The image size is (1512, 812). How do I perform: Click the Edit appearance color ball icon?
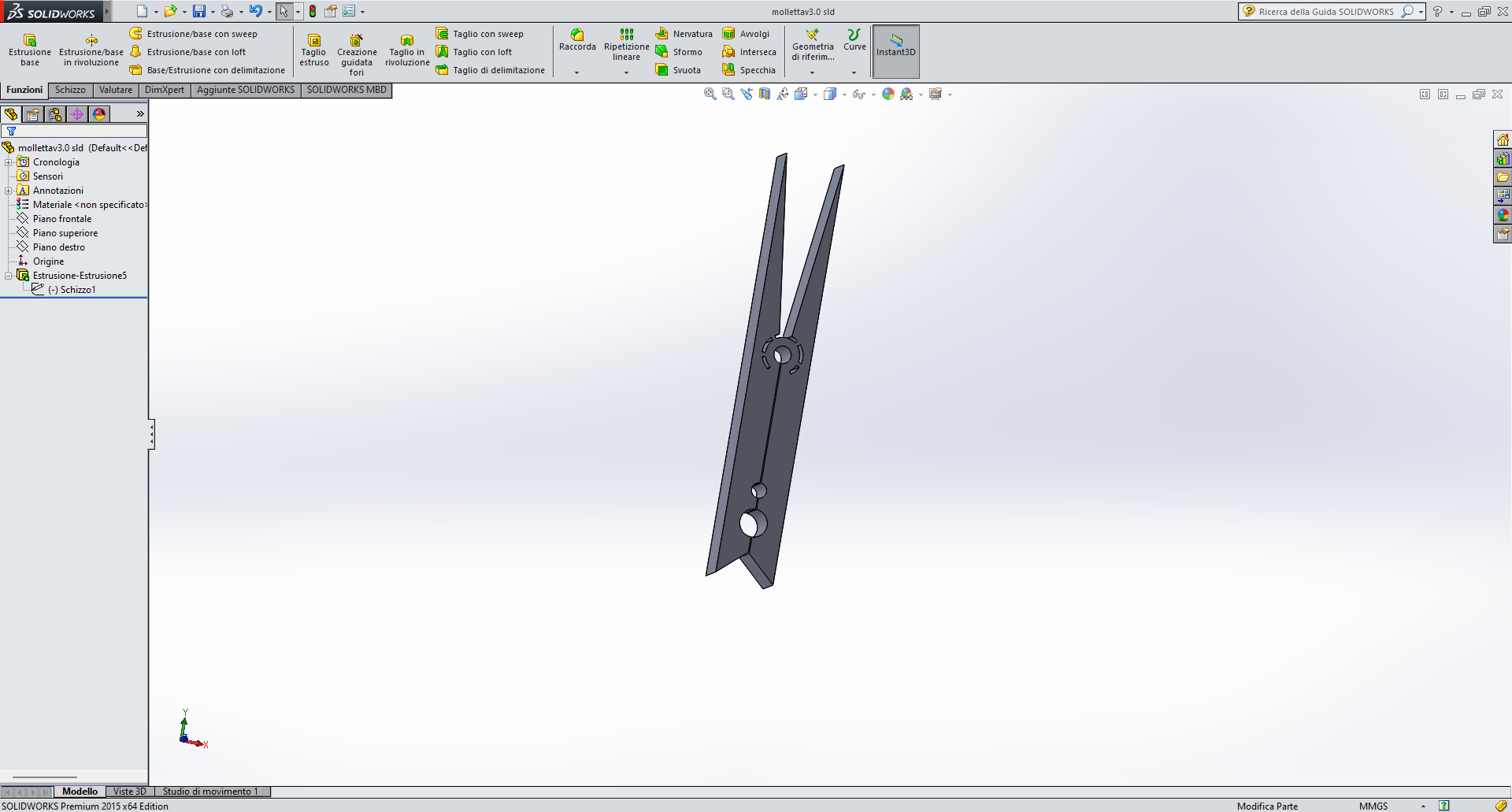[x=888, y=94]
